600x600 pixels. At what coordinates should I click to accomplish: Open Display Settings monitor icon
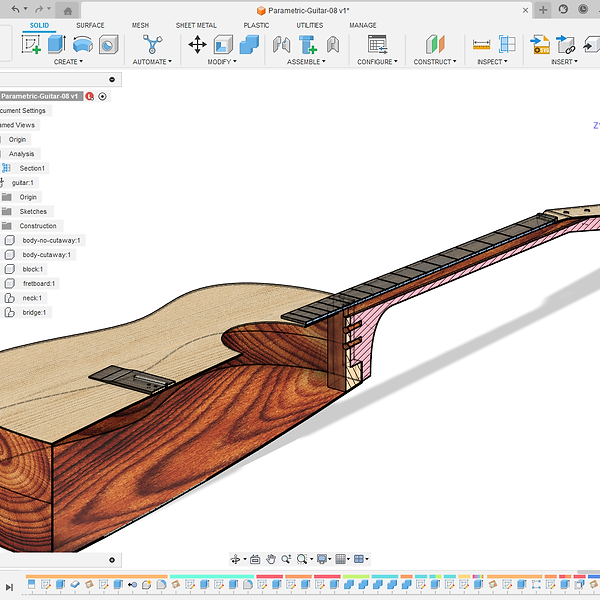point(322,559)
